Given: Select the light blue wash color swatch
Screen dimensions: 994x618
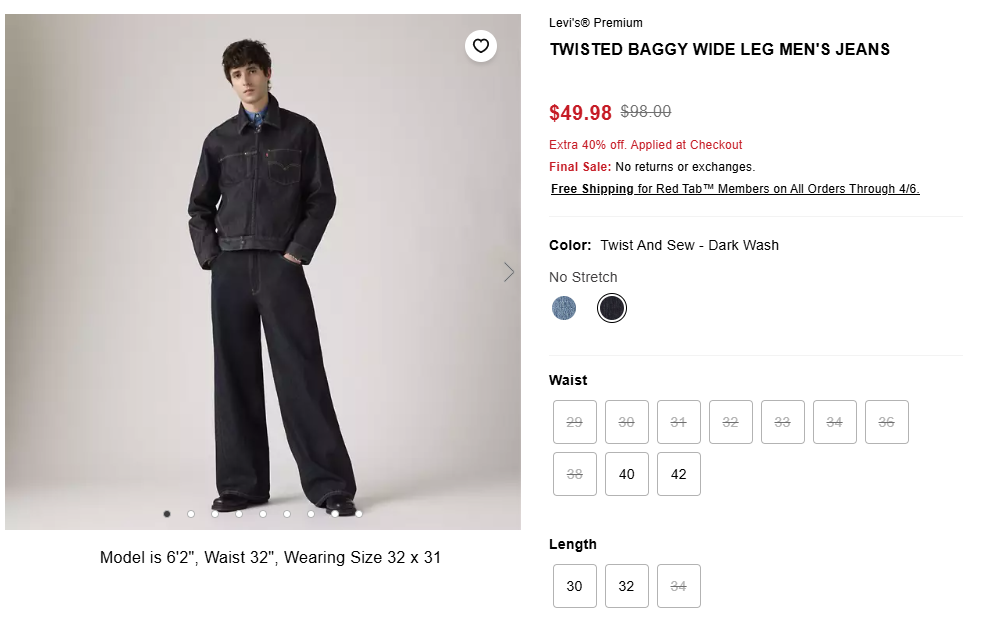Looking at the screenshot, I should point(564,308).
